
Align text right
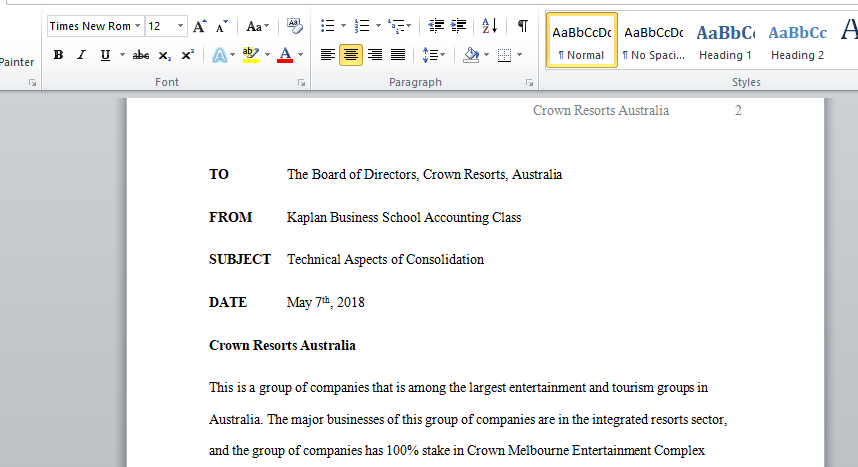point(375,55)
